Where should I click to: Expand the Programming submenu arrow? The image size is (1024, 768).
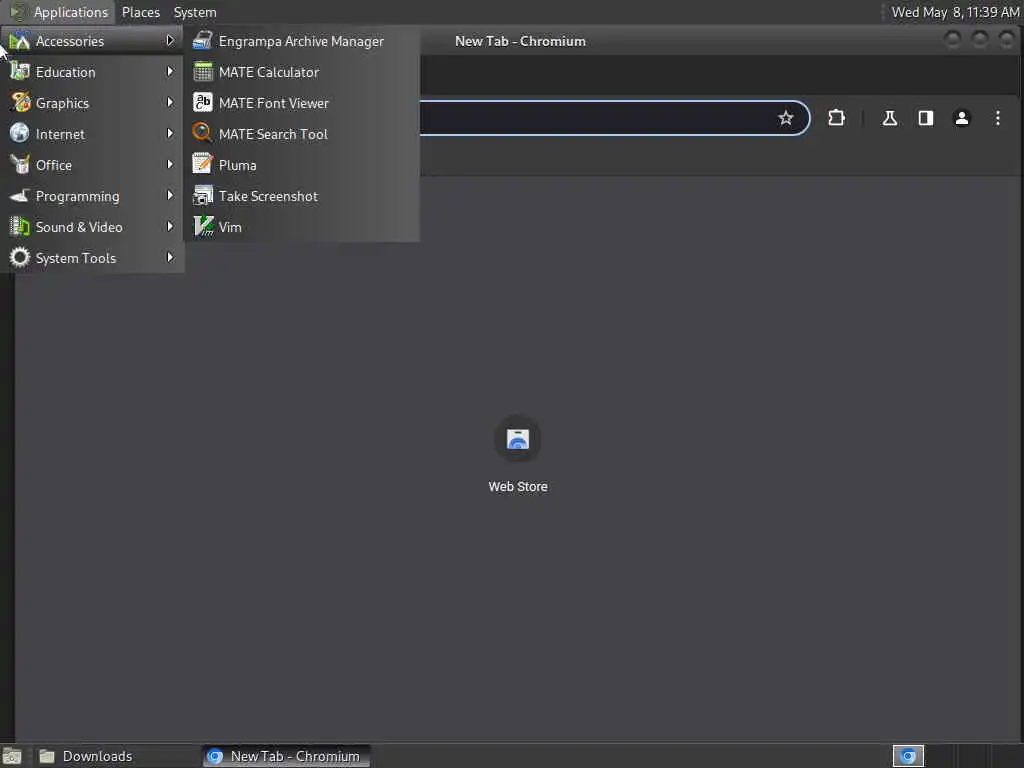coord(170,195)
